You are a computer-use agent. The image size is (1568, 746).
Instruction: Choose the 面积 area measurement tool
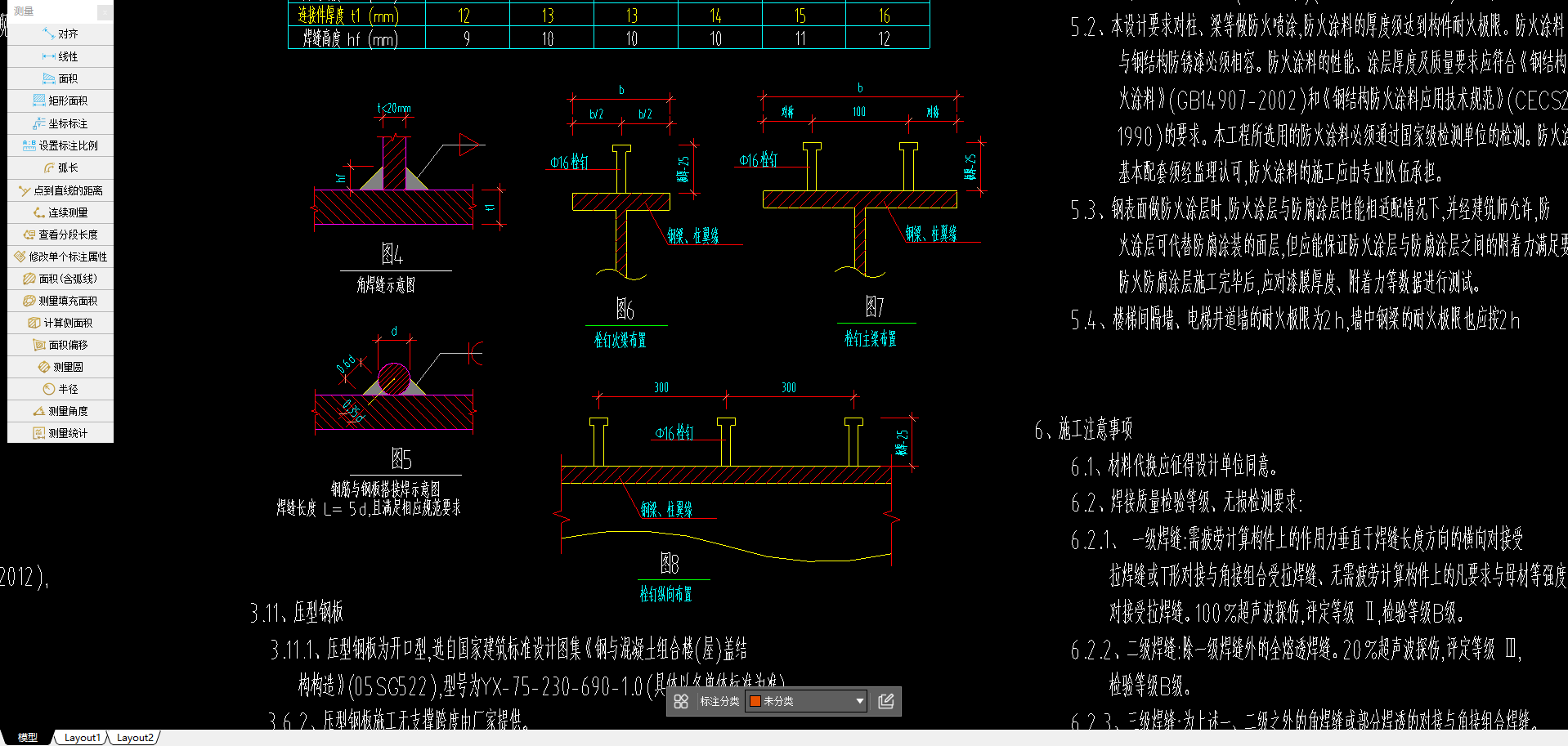tap(60, 78)
